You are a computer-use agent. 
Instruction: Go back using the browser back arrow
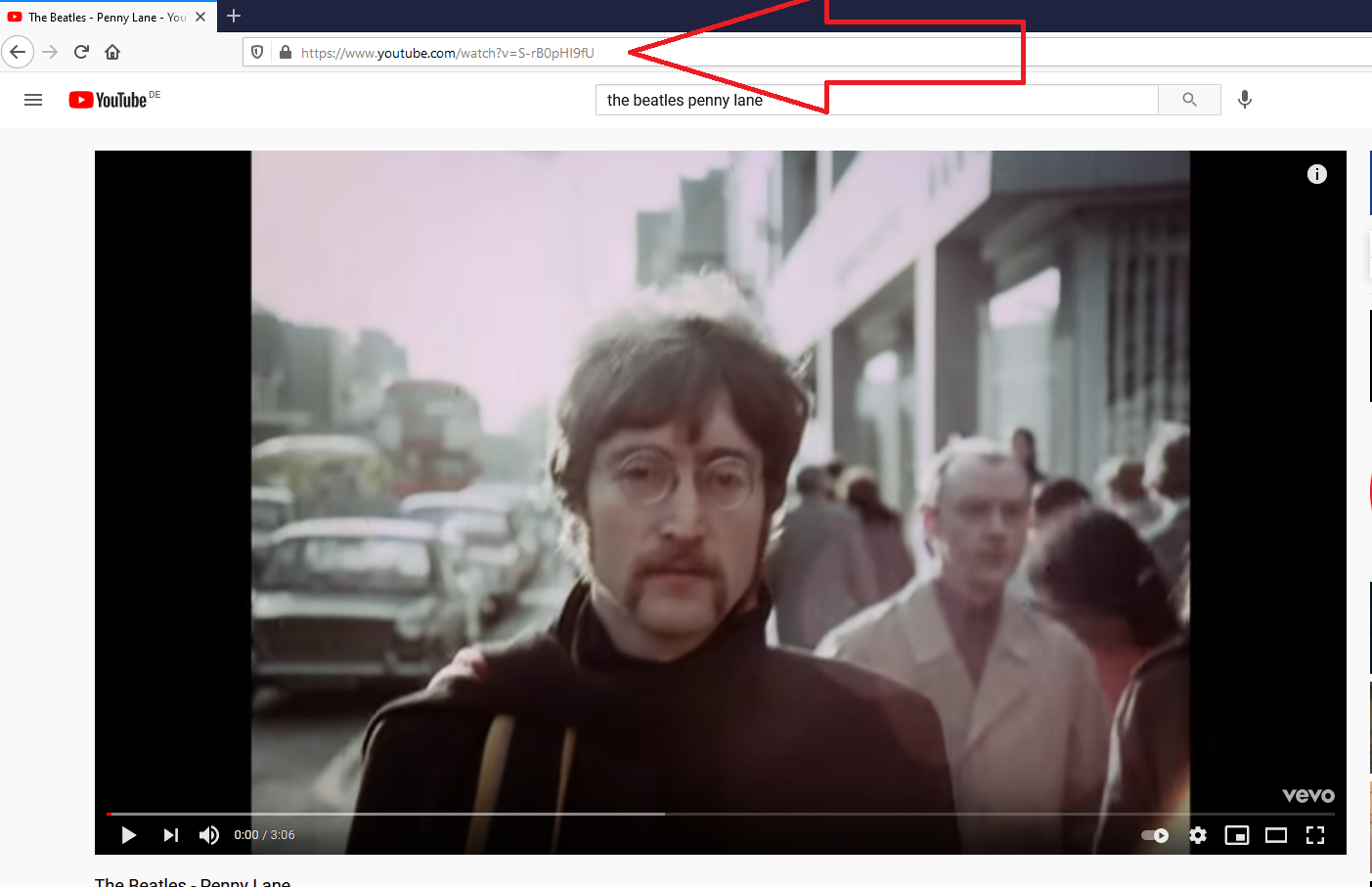(18, 52)
